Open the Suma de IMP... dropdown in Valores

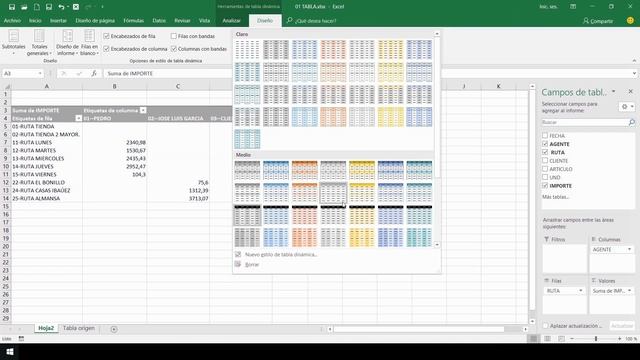[629, 291]
